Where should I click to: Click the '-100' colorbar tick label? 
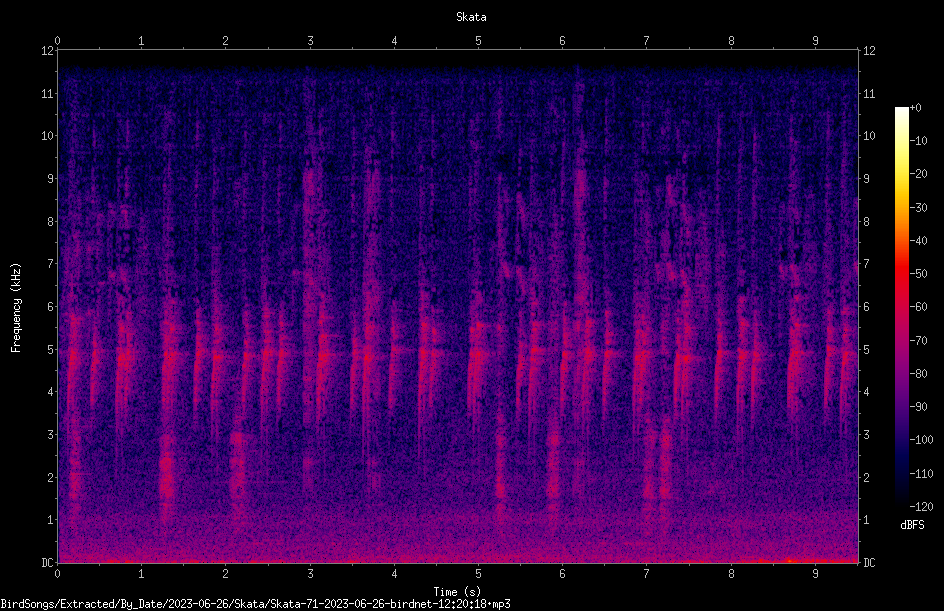922,440
